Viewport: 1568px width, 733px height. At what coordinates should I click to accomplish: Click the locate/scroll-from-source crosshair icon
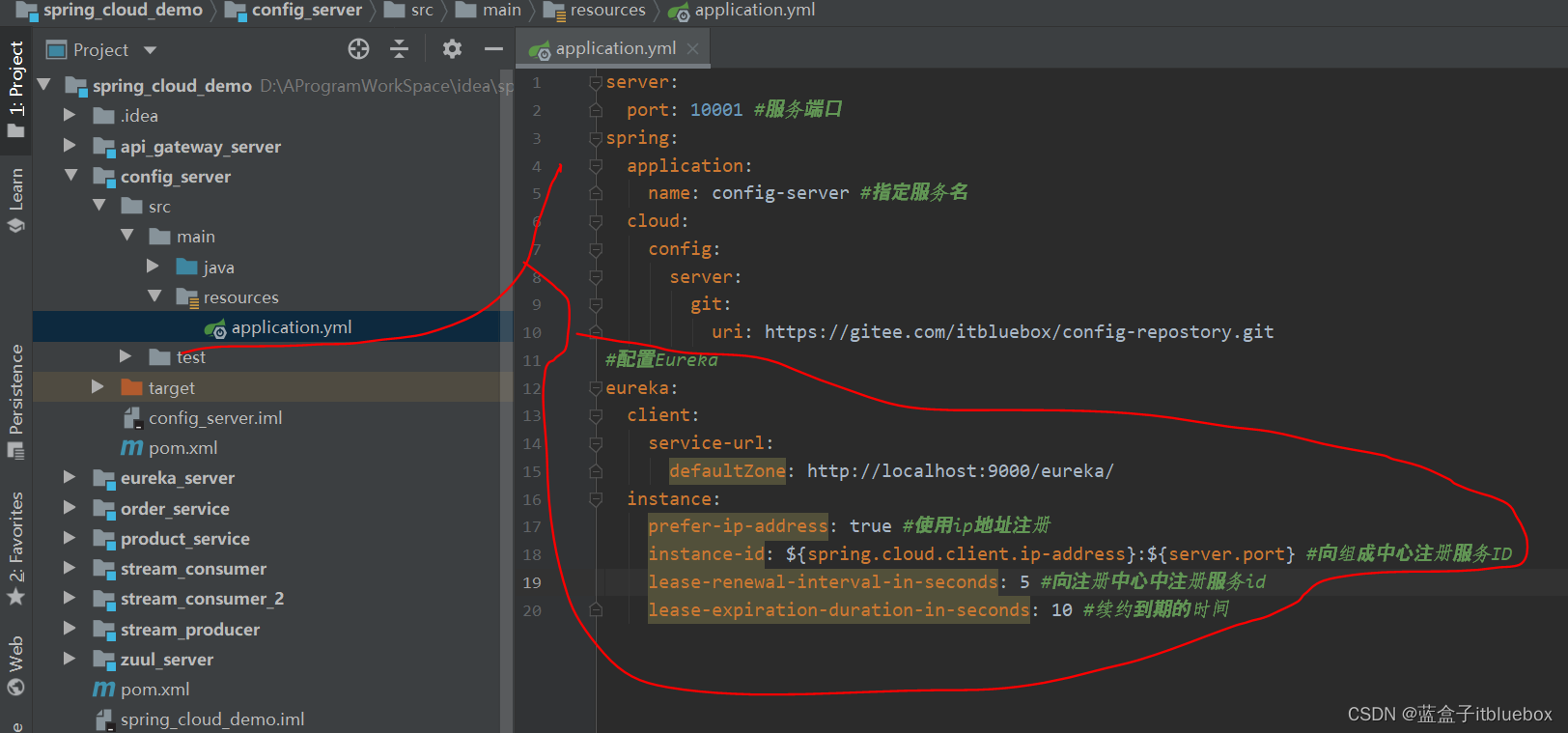(x=358, y=49)
